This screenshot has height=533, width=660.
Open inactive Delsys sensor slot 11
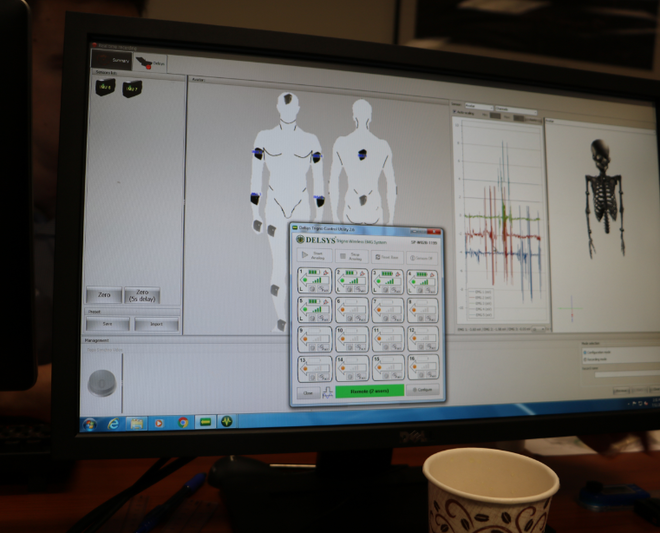[388, 339]
